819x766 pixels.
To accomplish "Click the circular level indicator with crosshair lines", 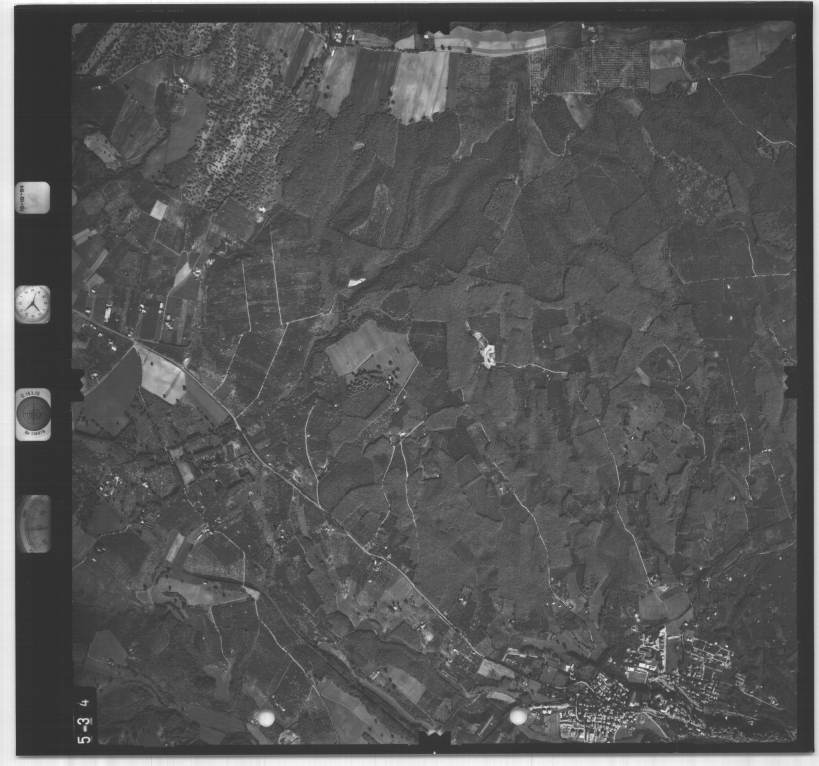I will point(33,414).
